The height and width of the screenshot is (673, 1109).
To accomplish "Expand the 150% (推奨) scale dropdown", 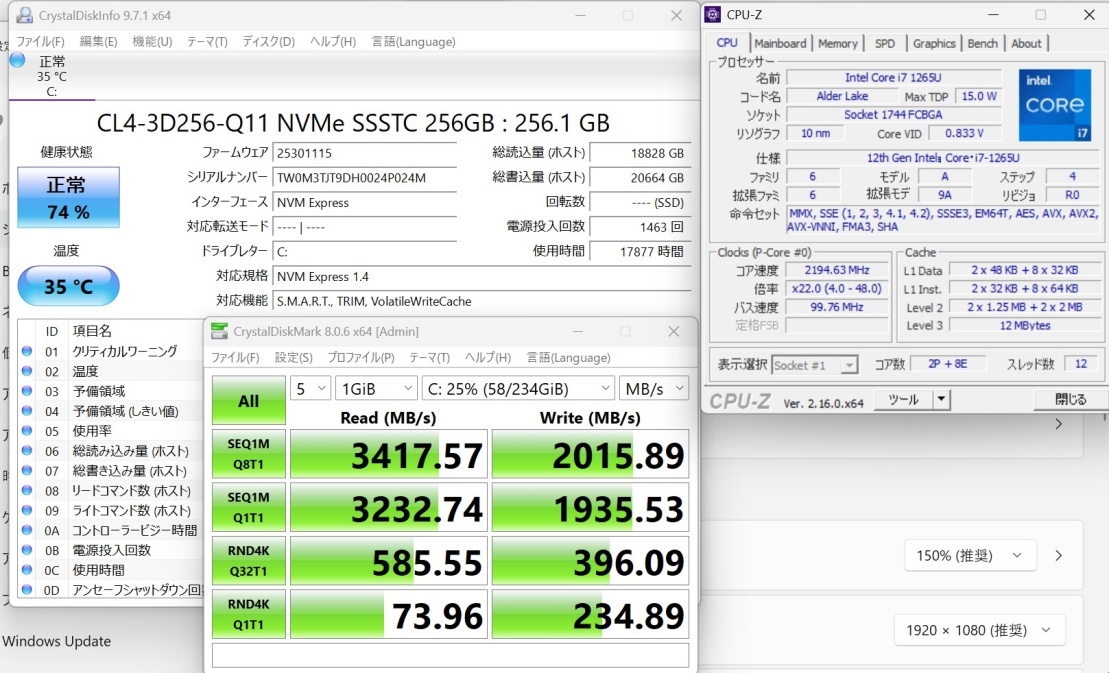I will pos(964,555).
